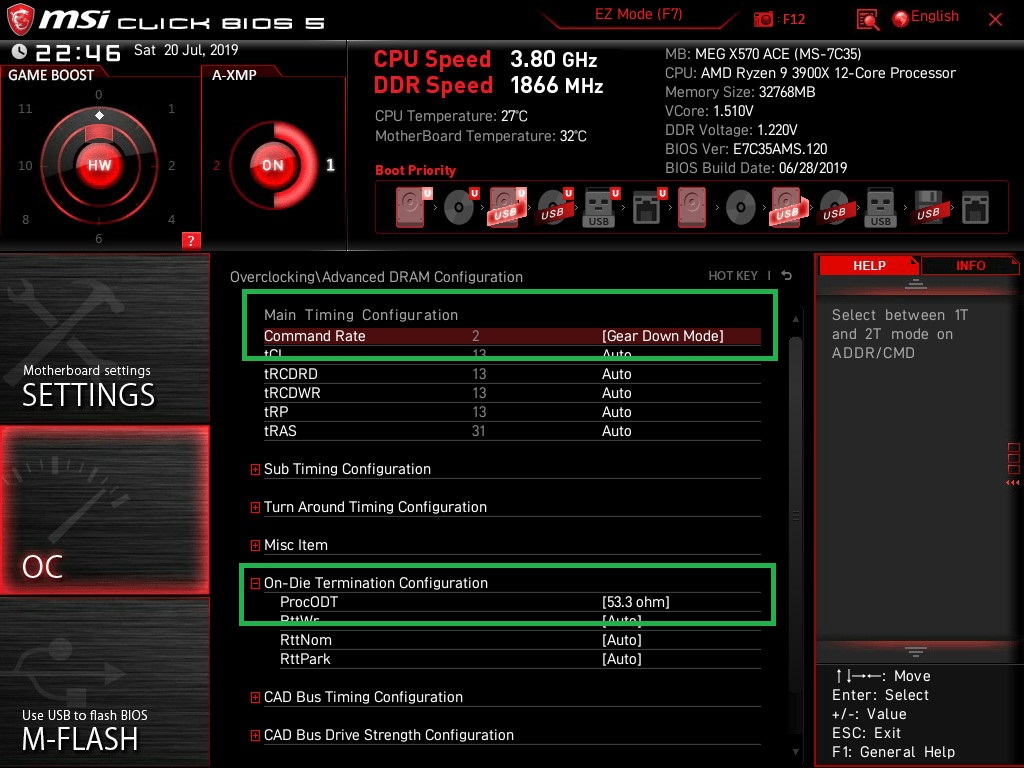The width and height of the screenshot is (1024, 768).
Task: Click the tRAS row label
Action: click(x=280, y=430)
